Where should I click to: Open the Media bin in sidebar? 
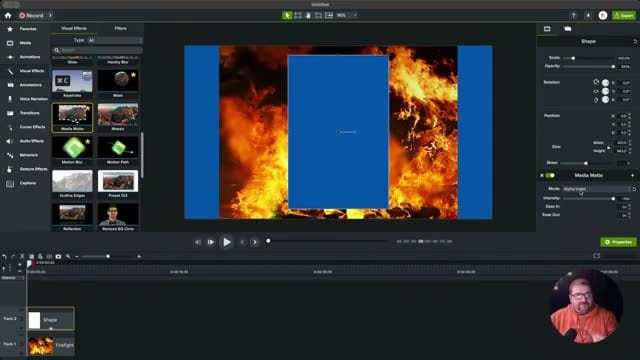[24, 43]
